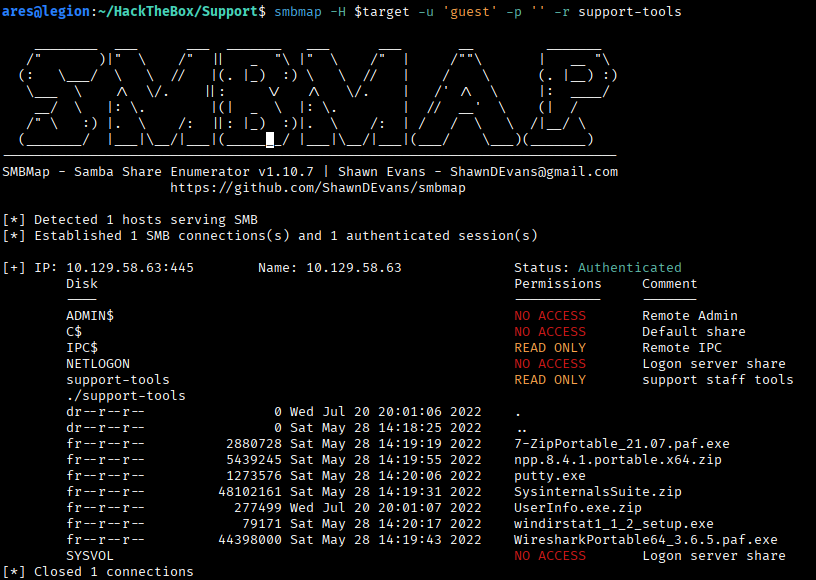Click the putty.exe file entry
The width and height of the screenshot is (816, 580).
click(550, 476)
